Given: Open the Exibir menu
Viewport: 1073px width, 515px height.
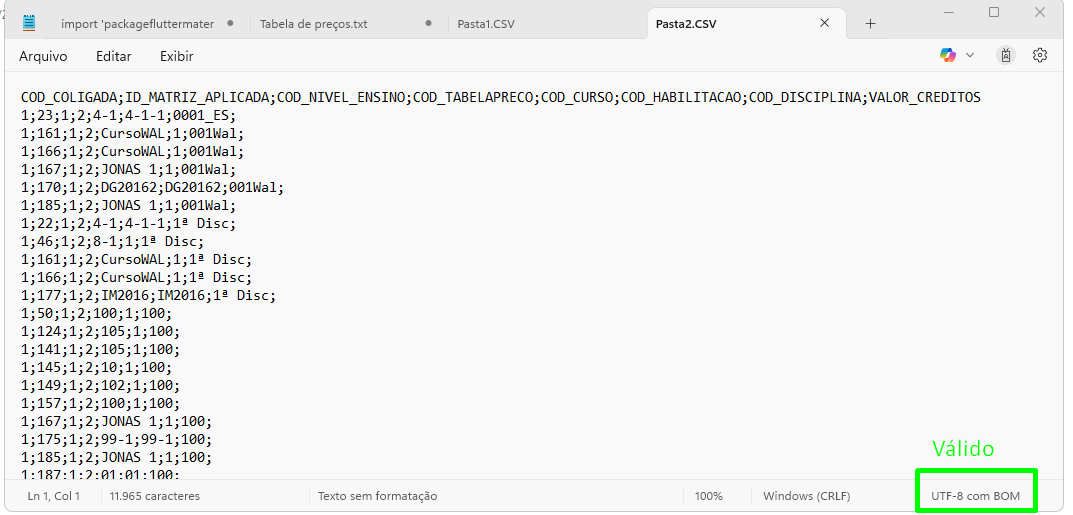Looking at the screenshot, I should (176, 57).
